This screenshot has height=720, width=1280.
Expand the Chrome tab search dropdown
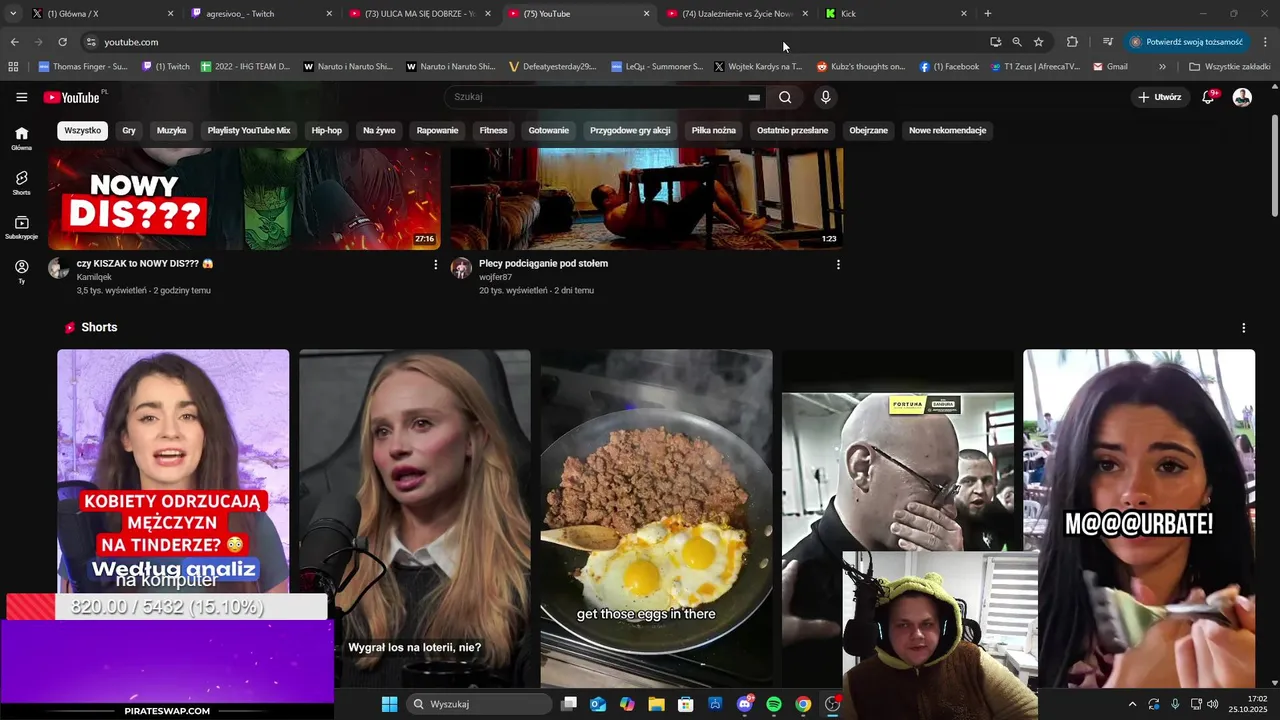[13, 14]
